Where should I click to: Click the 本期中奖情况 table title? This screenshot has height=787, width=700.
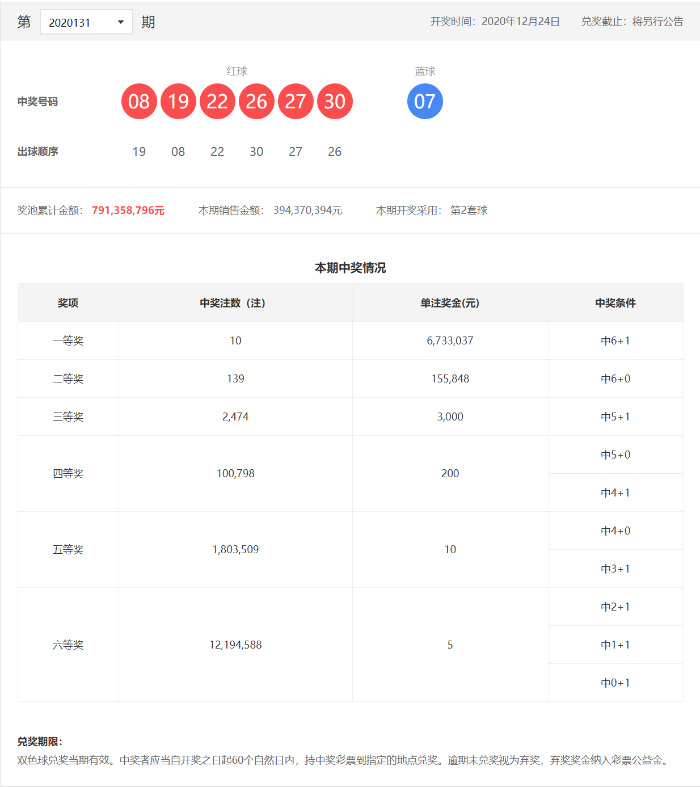350,268
